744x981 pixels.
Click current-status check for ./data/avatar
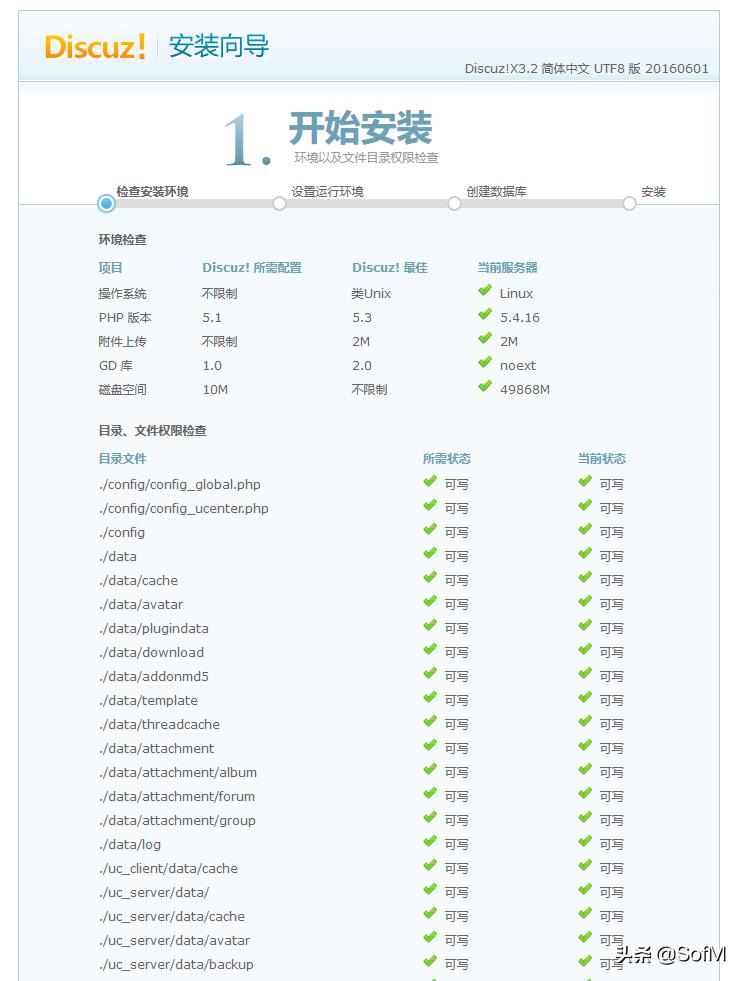pos(585,601)
